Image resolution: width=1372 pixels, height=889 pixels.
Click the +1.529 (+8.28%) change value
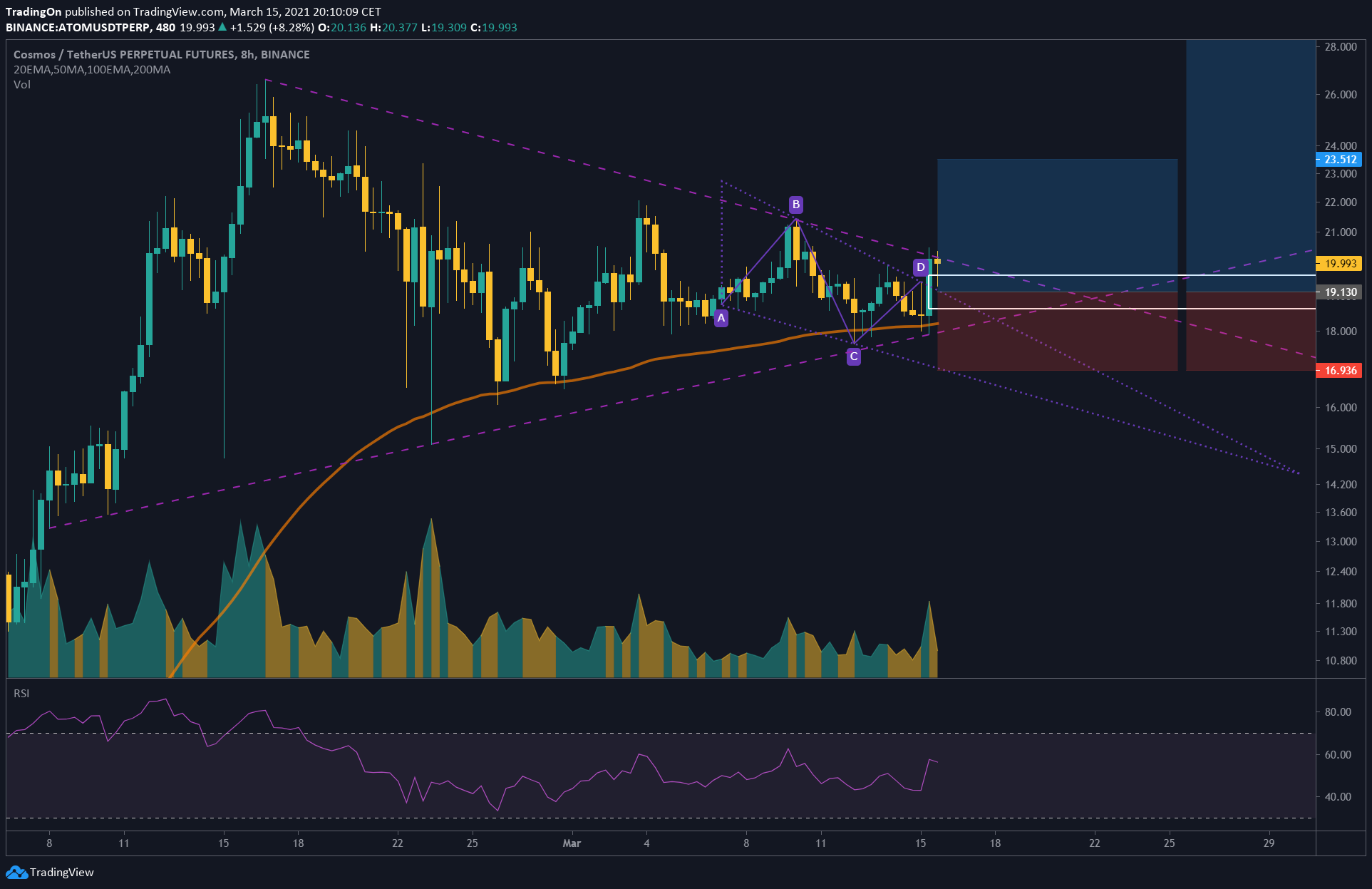(x=272, y=27)
